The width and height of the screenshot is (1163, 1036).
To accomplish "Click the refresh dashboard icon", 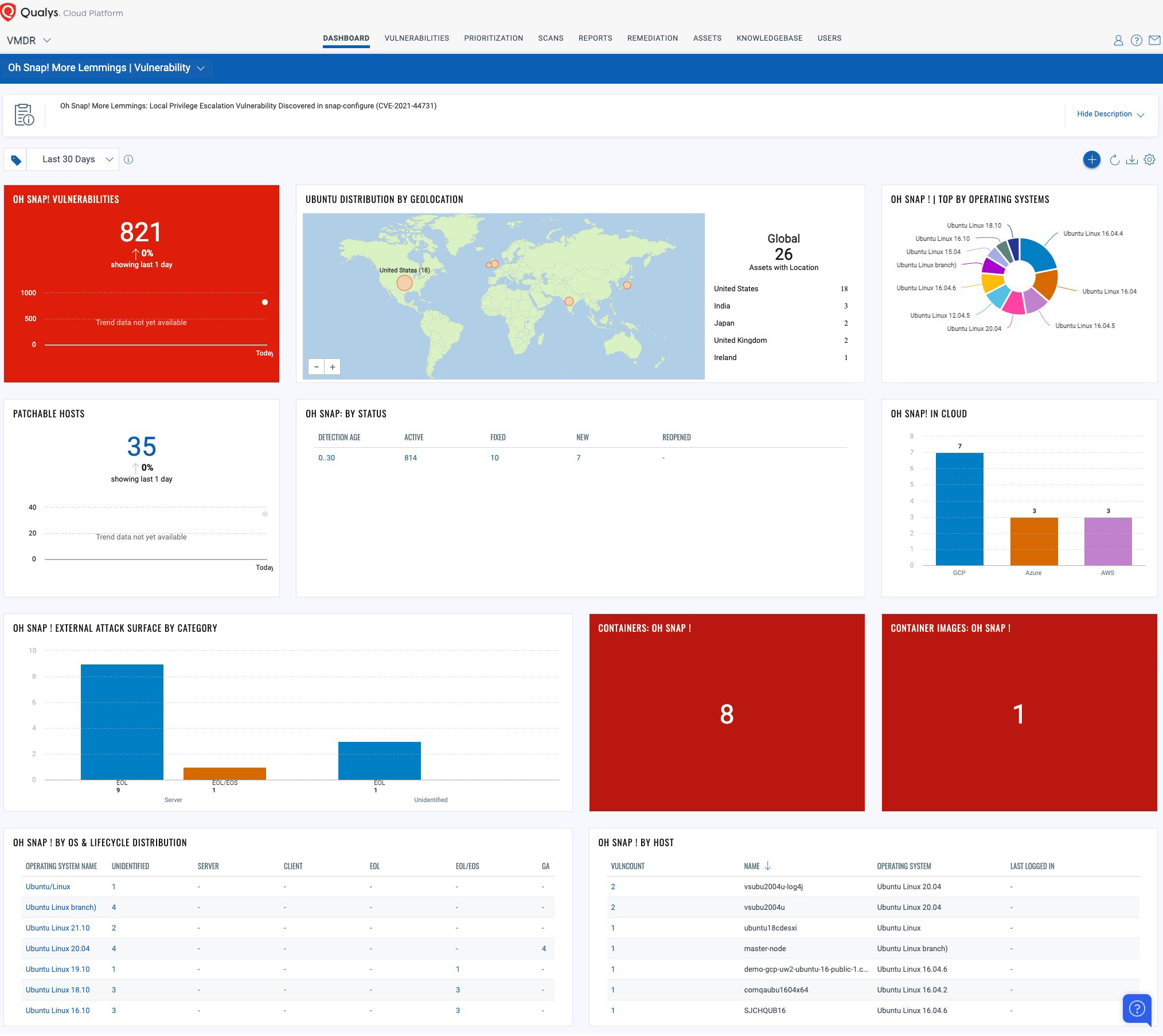I will pyautogui.click(x=1114, y=160).
